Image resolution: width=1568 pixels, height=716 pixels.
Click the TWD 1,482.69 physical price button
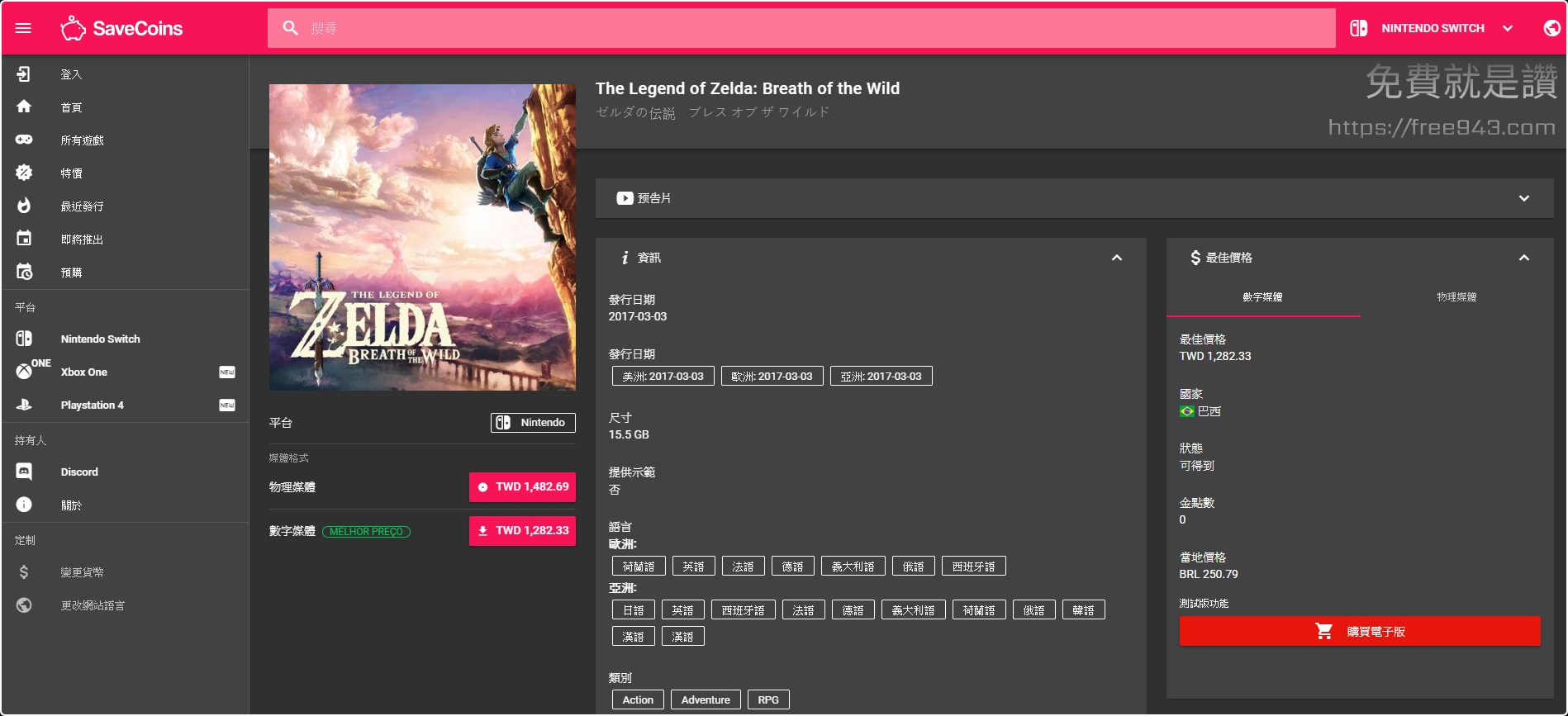(x=522, y=487)
